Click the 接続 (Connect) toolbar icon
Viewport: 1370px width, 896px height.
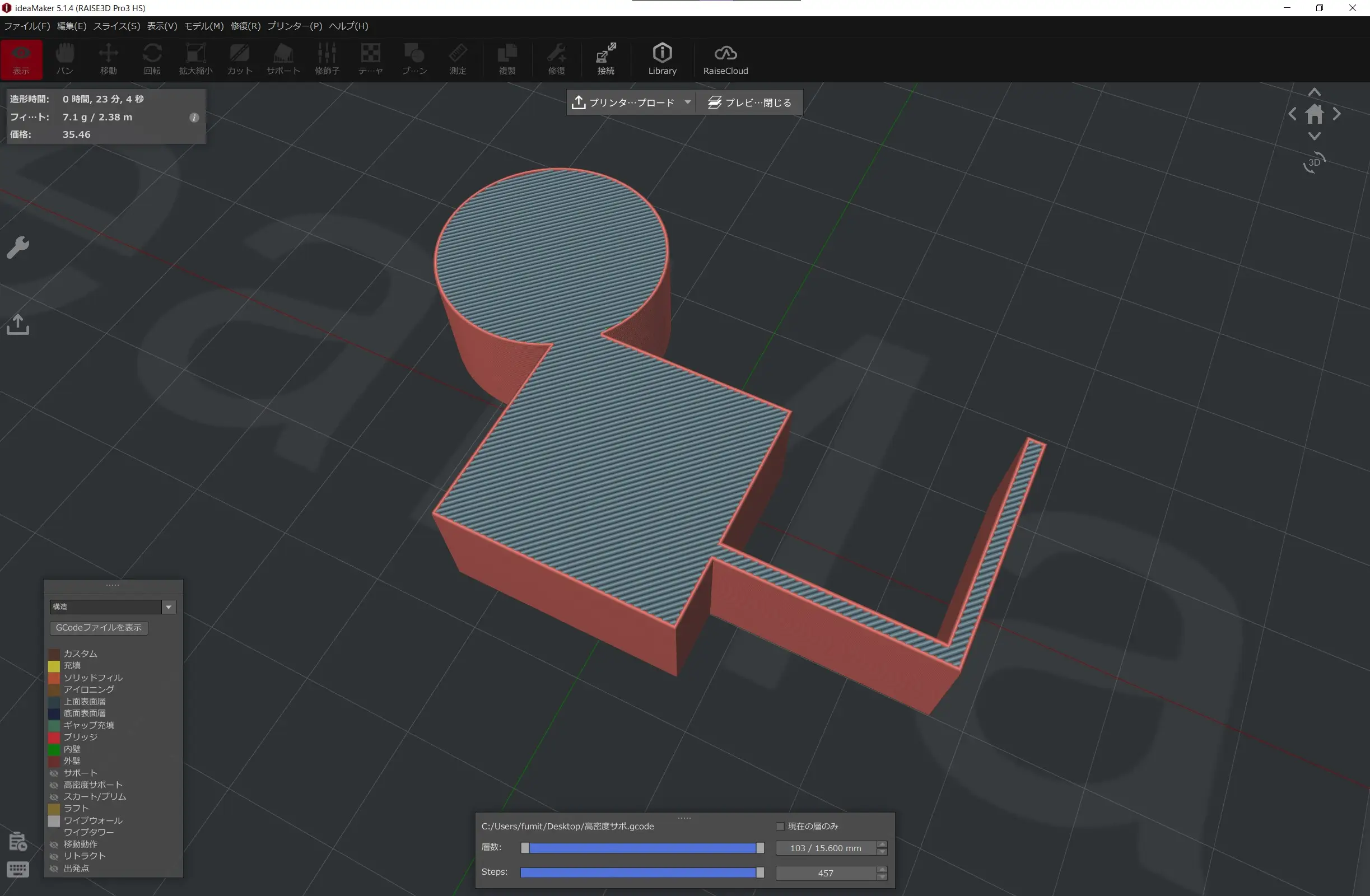point(605,59)
